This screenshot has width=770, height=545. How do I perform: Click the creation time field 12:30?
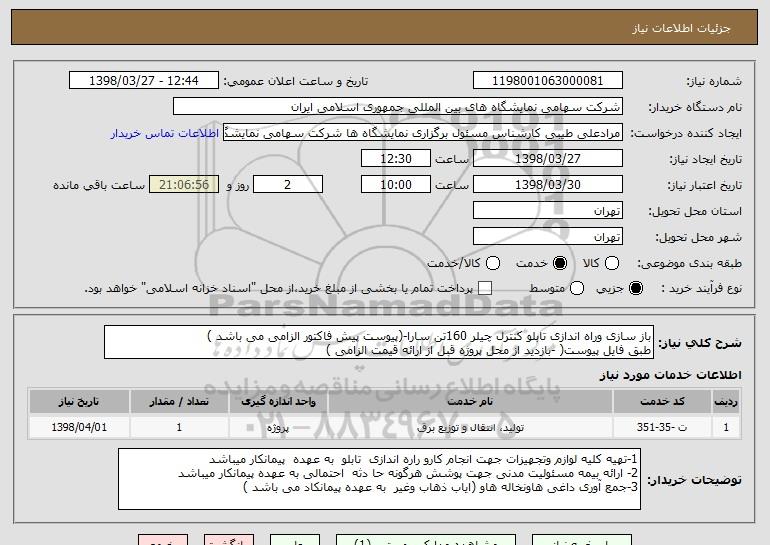(396, 159)
